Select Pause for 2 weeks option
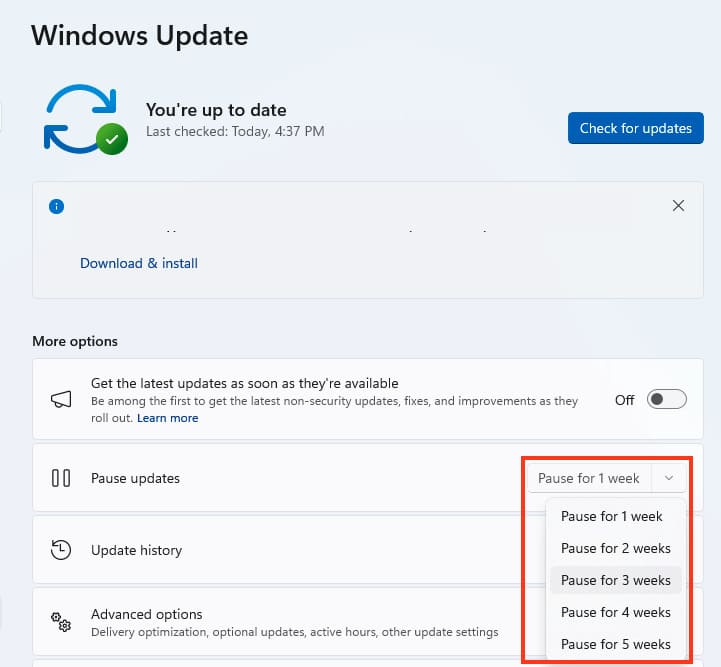 [x=615, y=548]
